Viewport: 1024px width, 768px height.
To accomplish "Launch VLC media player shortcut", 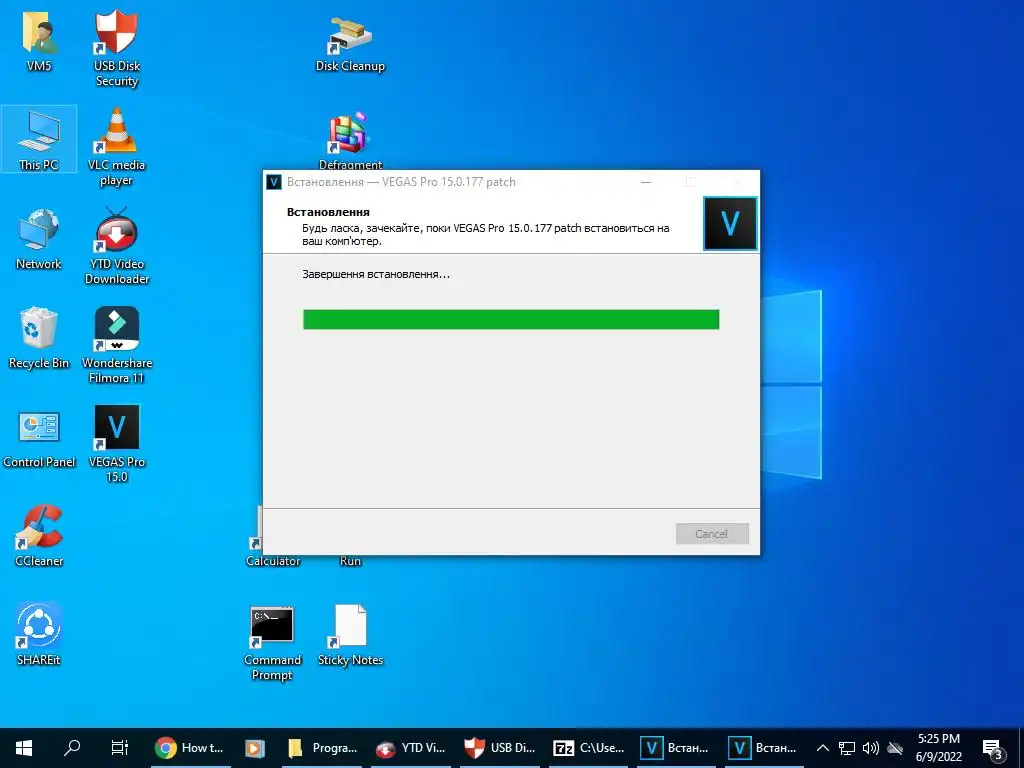I will point(116,147).
